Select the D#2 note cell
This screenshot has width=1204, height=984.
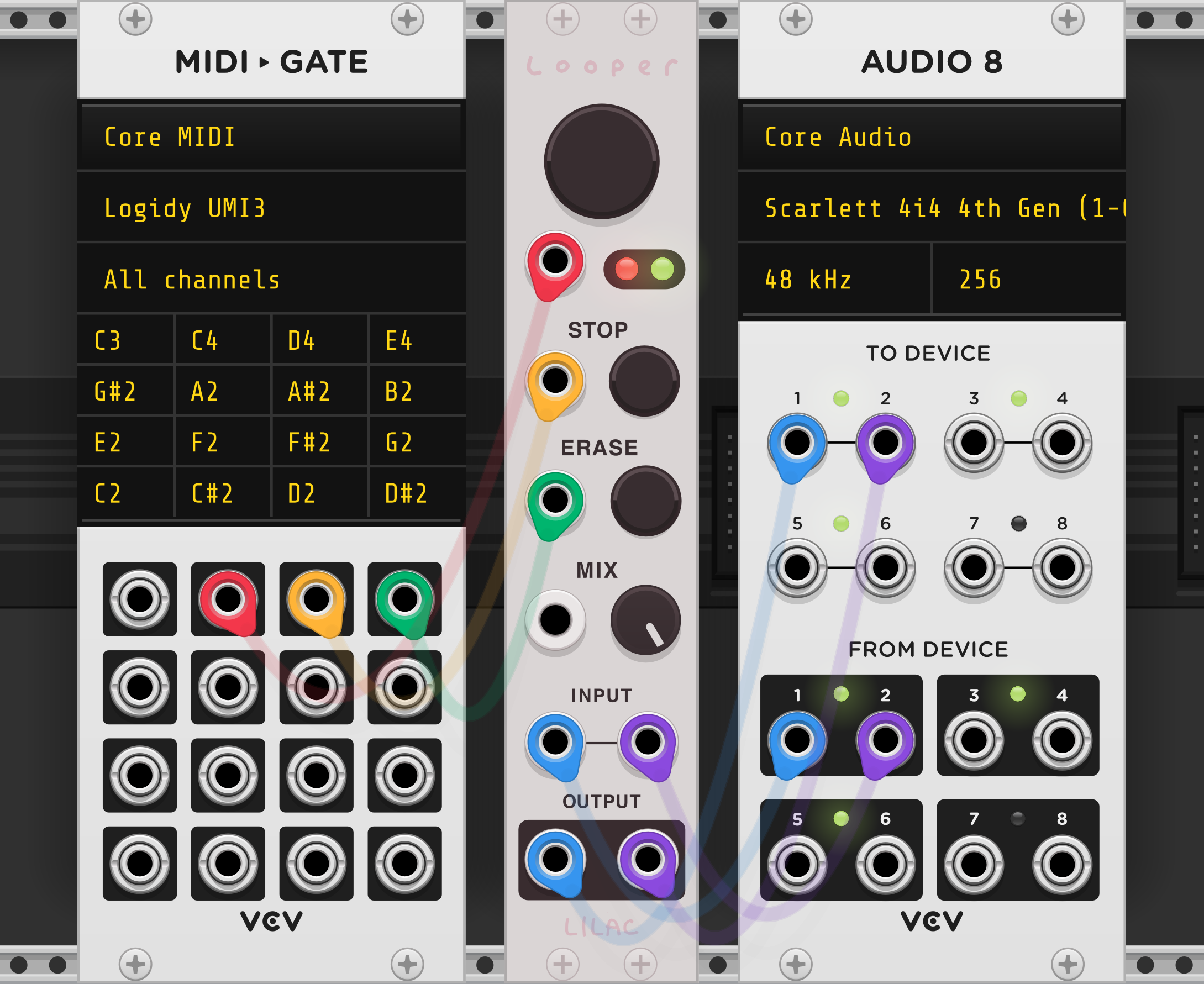point(417,493)
